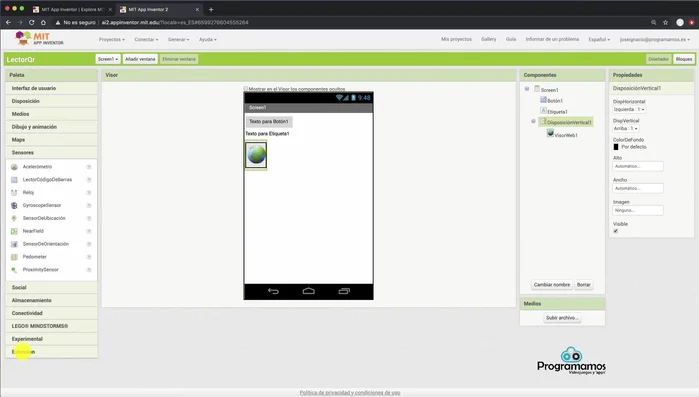The height and width of the screenshot is (397, 699).
Task: Click the phone preview home icon
Action: pyautogui.click(x=308, y=291)
